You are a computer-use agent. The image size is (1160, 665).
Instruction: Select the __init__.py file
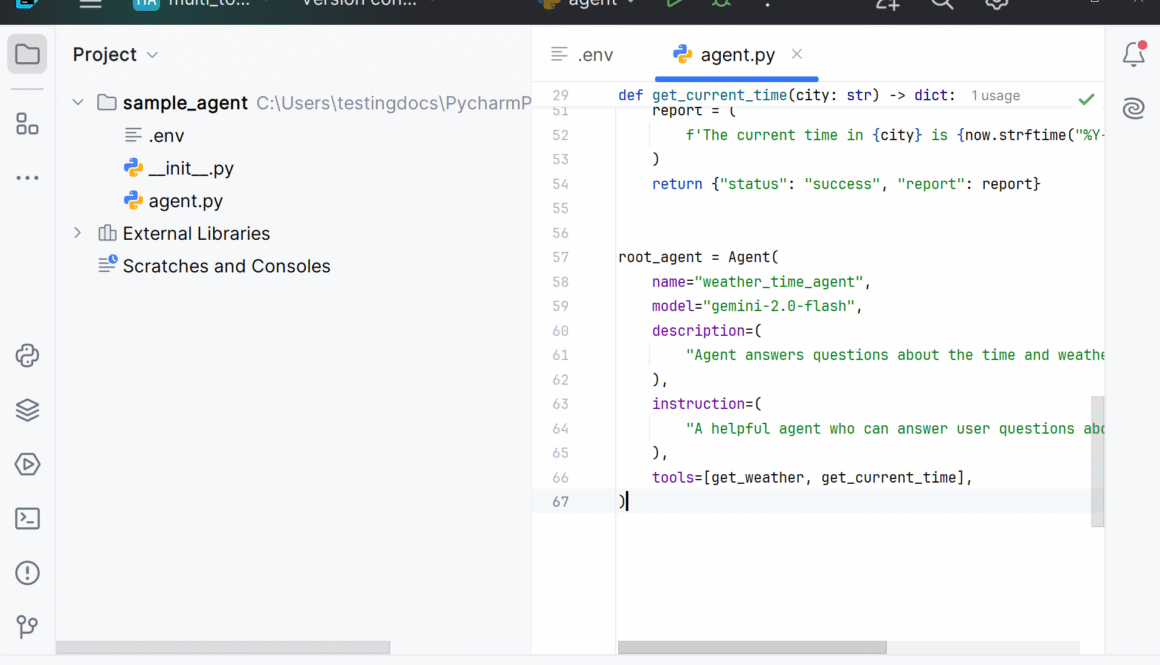point(188,168)
